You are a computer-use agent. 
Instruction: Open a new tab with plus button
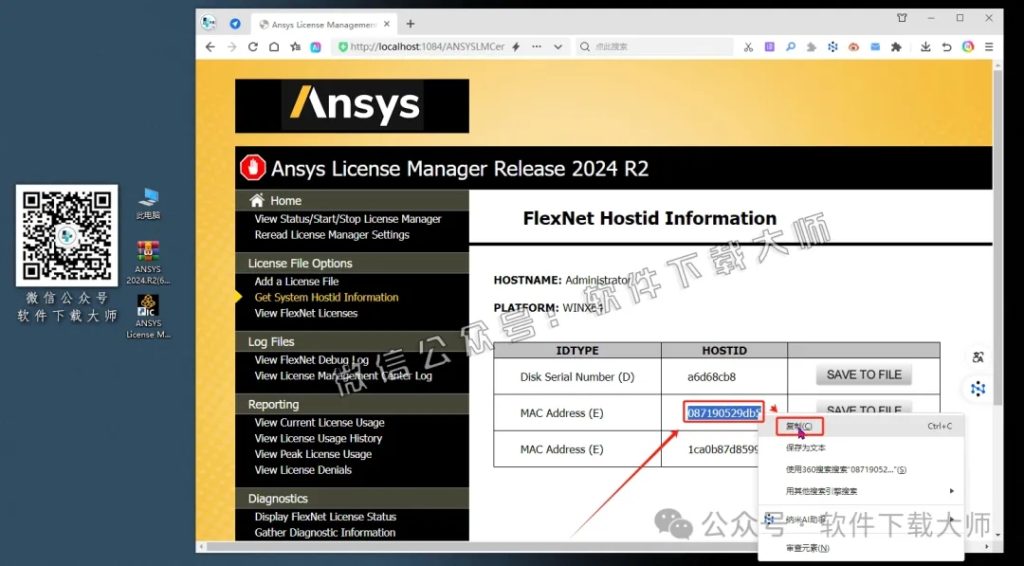(x=410, y=24)
